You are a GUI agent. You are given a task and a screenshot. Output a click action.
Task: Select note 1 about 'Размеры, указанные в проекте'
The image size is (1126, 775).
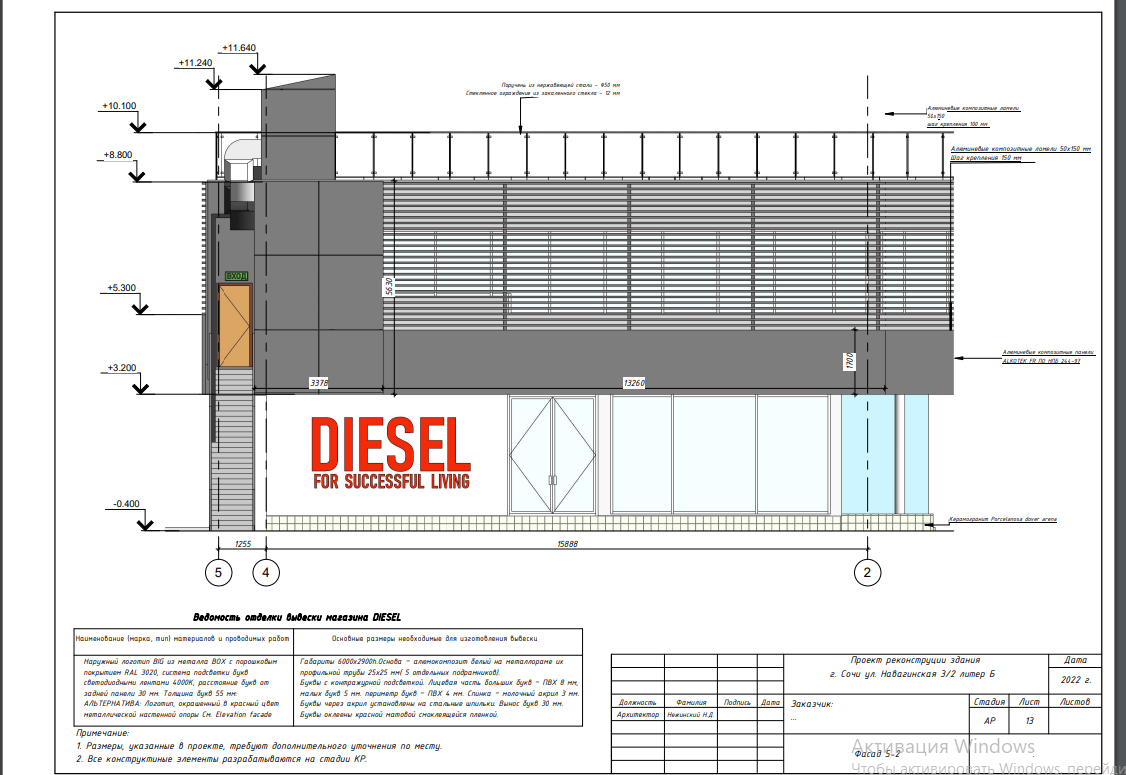pos(259,746)
